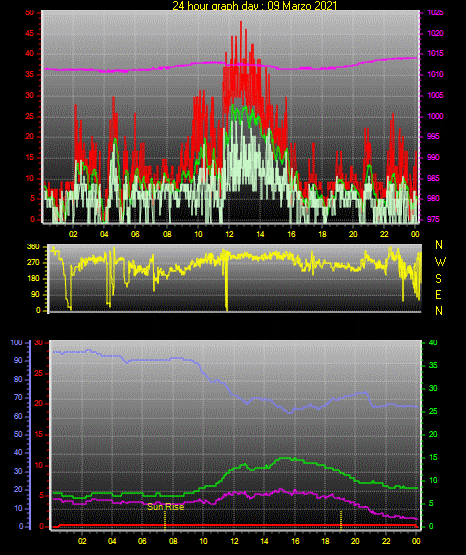
Task: Click the 1015 pressure axis value
Action: click(x=436, y=53)
